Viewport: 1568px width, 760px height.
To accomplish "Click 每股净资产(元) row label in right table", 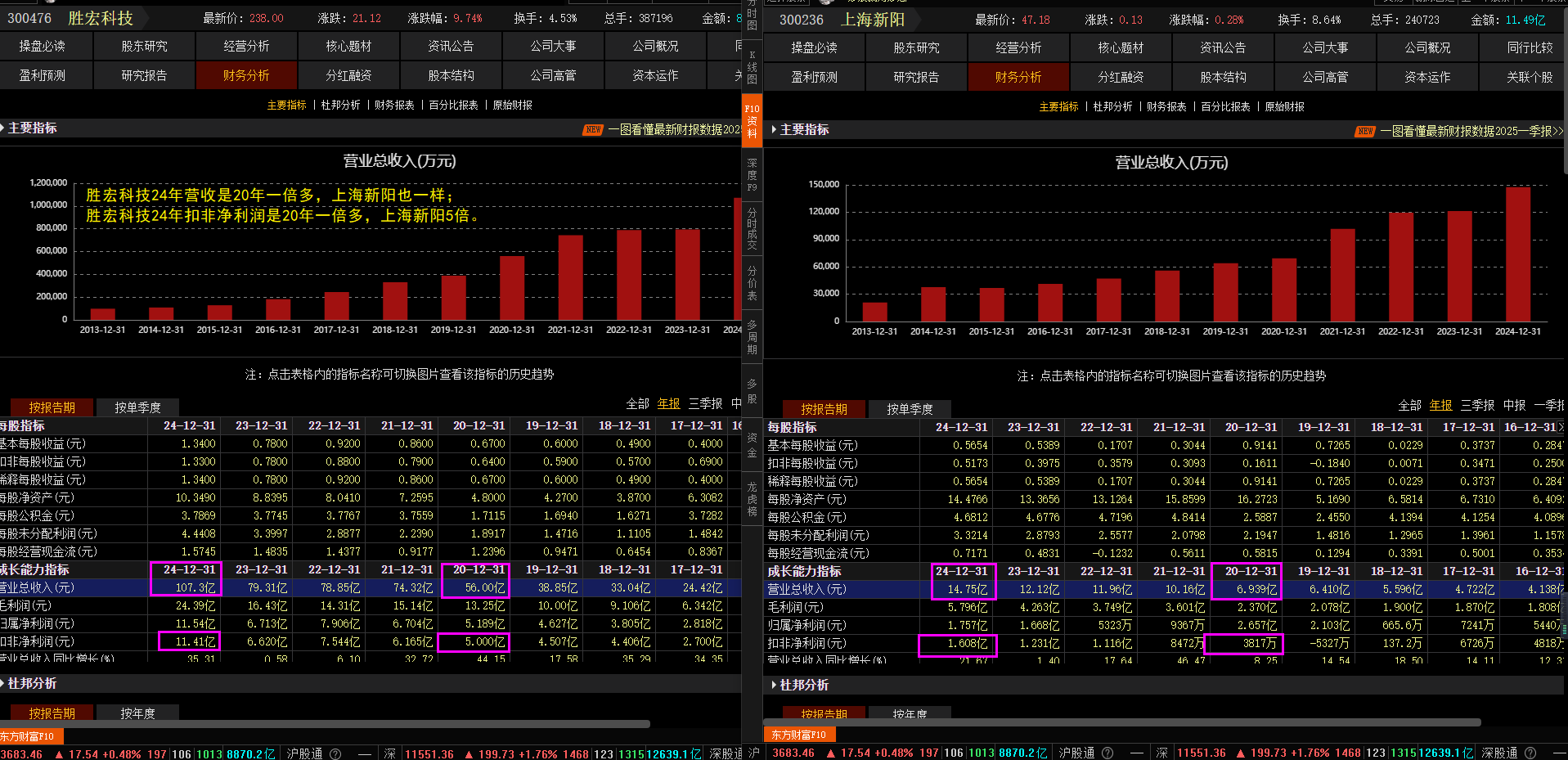I will pyautogui.click(x=806, y=499).
